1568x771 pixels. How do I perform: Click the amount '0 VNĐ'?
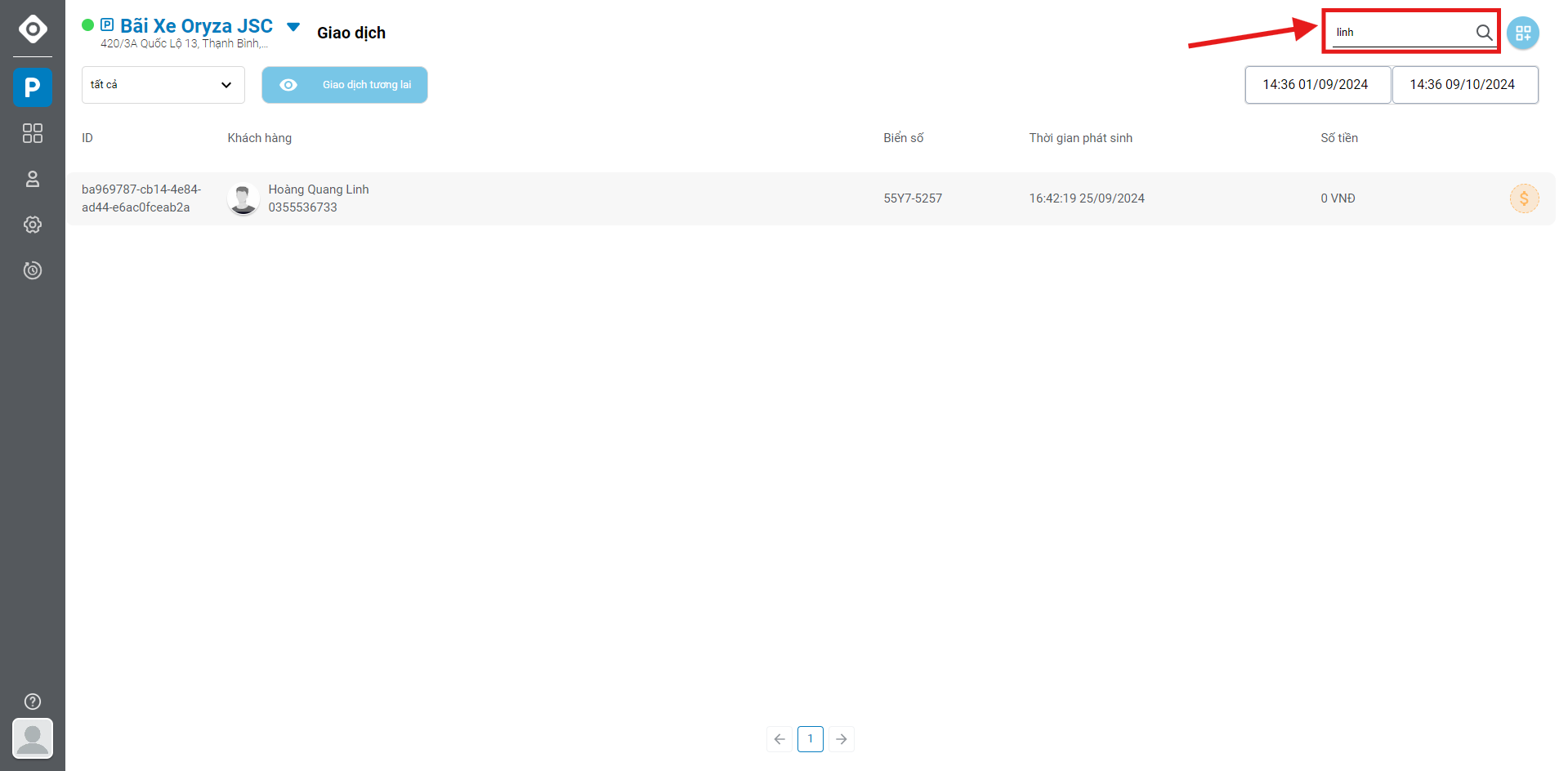(x=1338, y=198)
